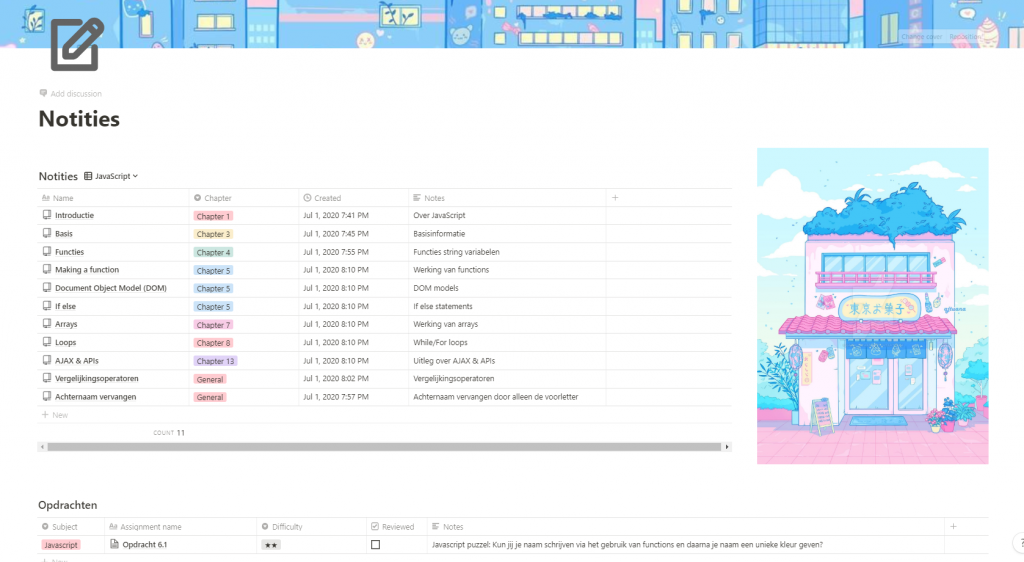Open the Introductie page icon
The image size is (1024, 562).
(x=47, y=215)
